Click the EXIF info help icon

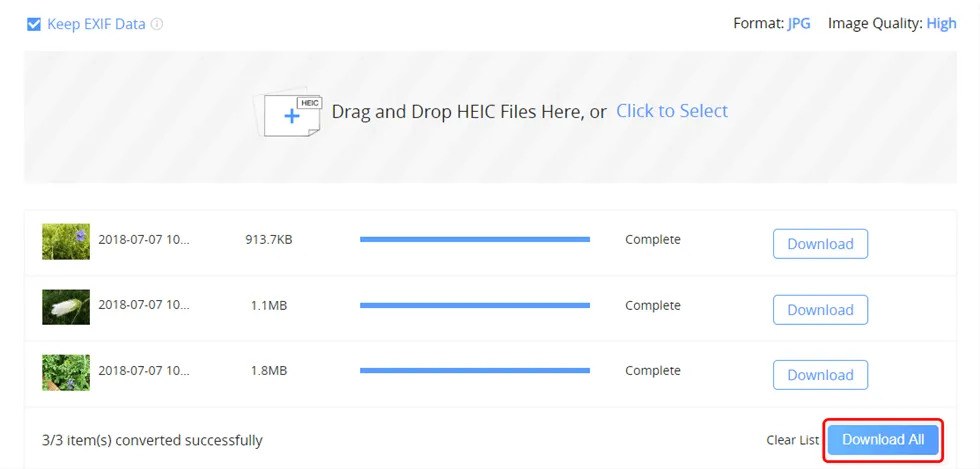157,24
